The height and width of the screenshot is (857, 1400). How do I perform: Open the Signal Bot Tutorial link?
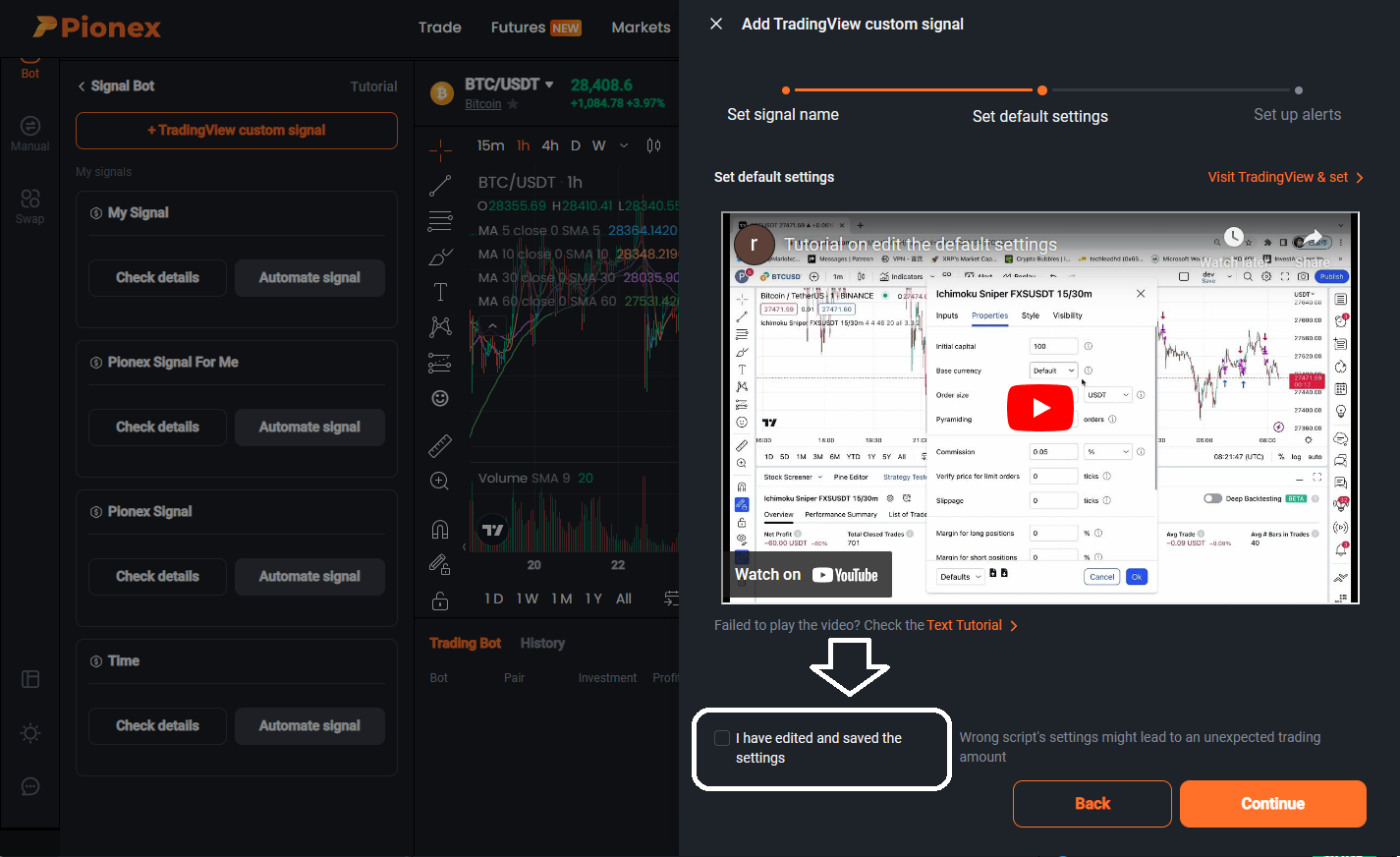pos(373,86)
